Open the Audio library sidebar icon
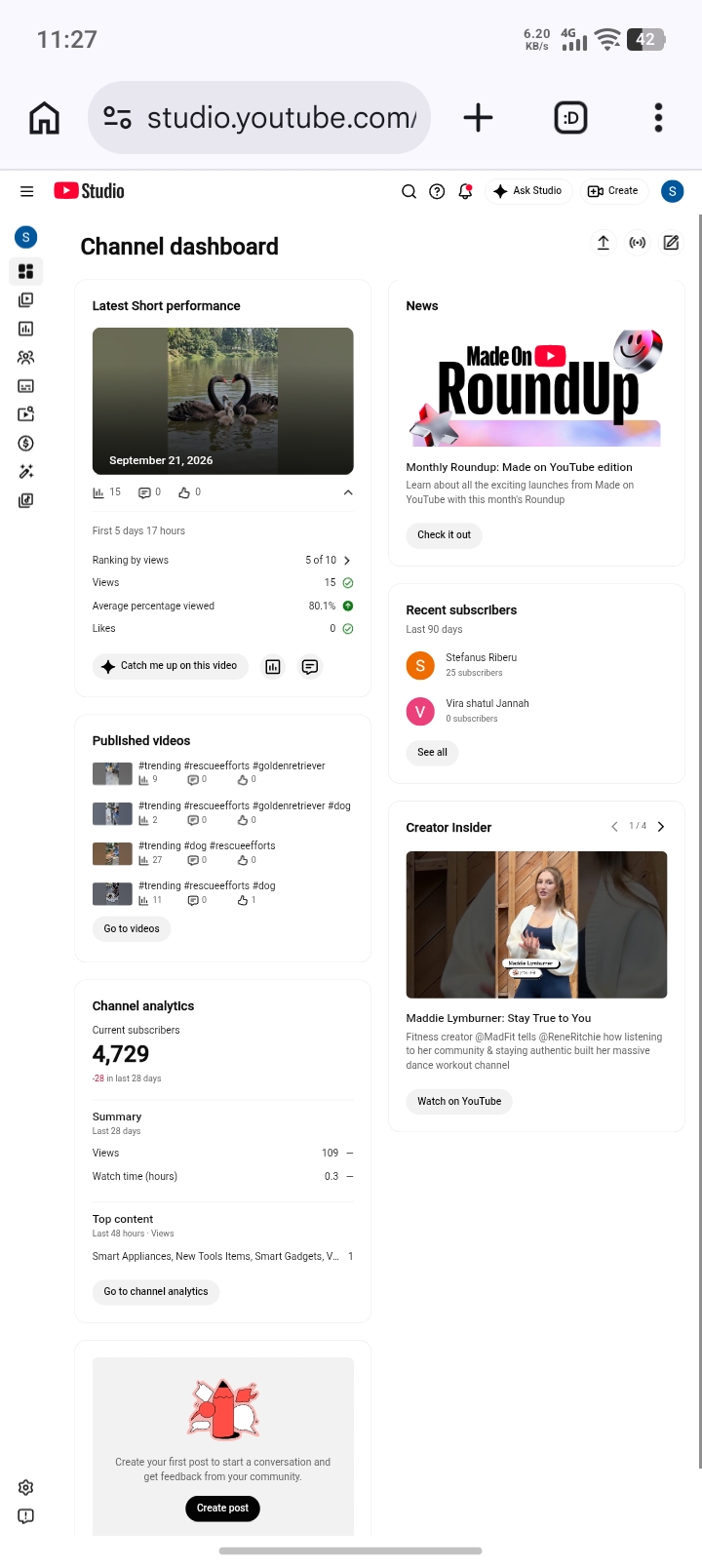The image size is (702, 1568). pyautogui.click(x=26, y=500)
